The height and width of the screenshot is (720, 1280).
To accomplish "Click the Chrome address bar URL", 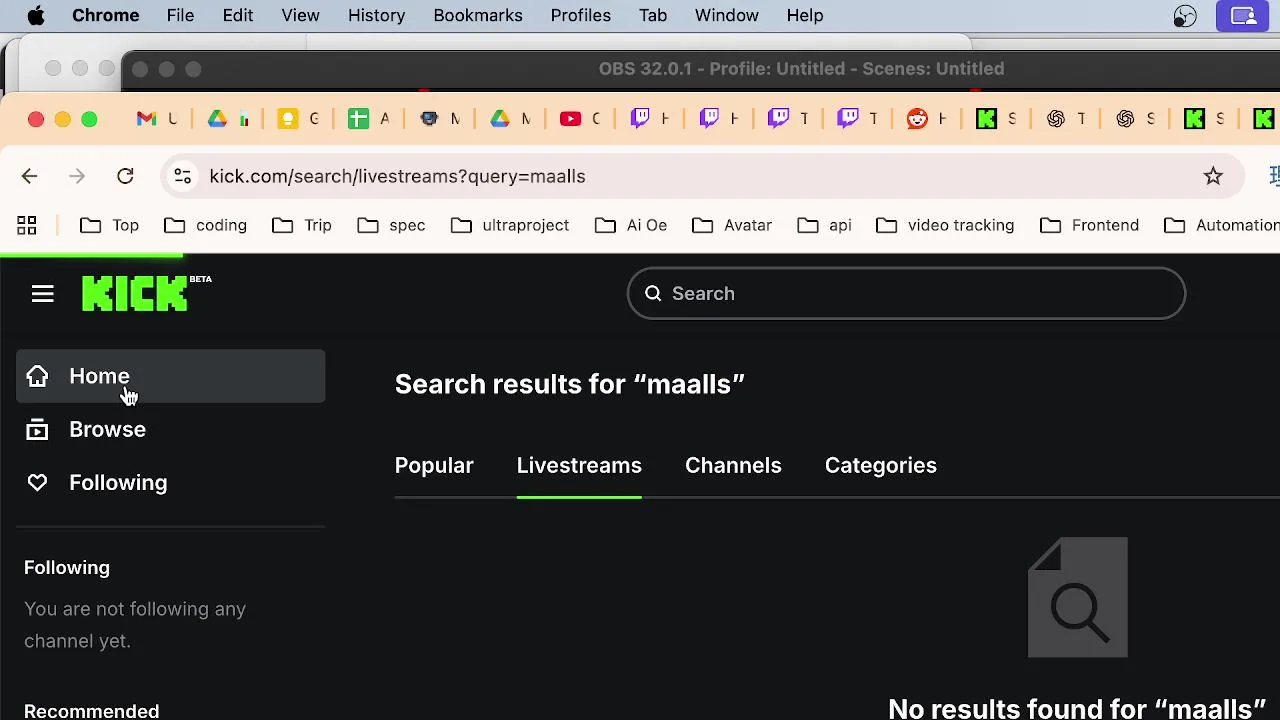I will (397, 177).
